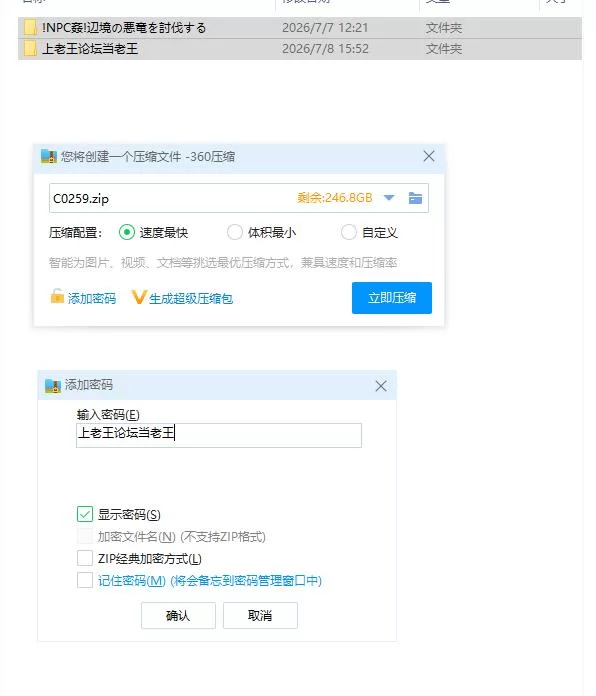Uncheck the 显示密码(S) checkbox
Image resolution: width=596 pixels, height=696 pixels.
[x=85, y=514]
